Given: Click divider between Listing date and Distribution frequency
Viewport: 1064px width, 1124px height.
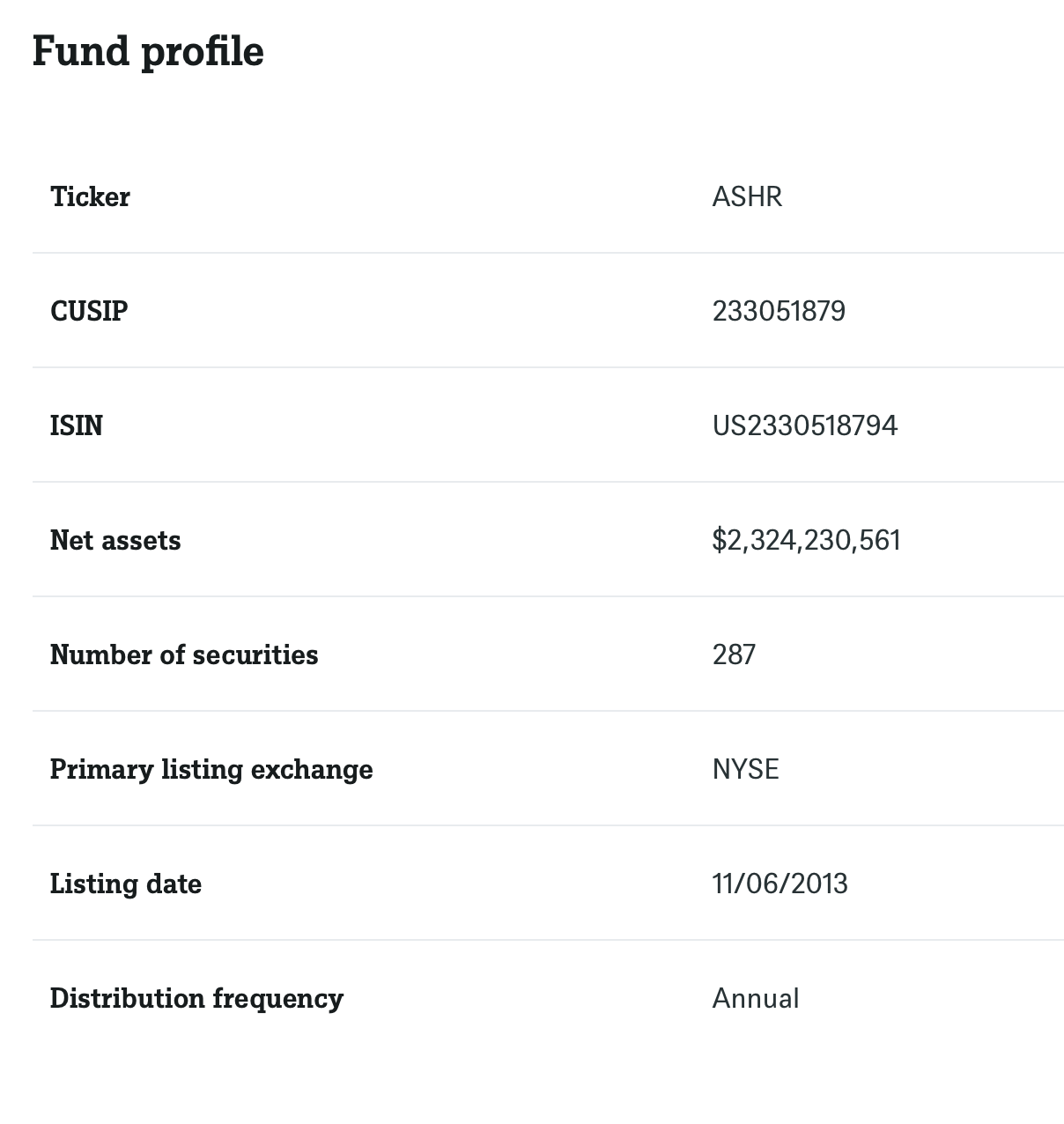Looking at the screenshot, I should click(548, 940).
